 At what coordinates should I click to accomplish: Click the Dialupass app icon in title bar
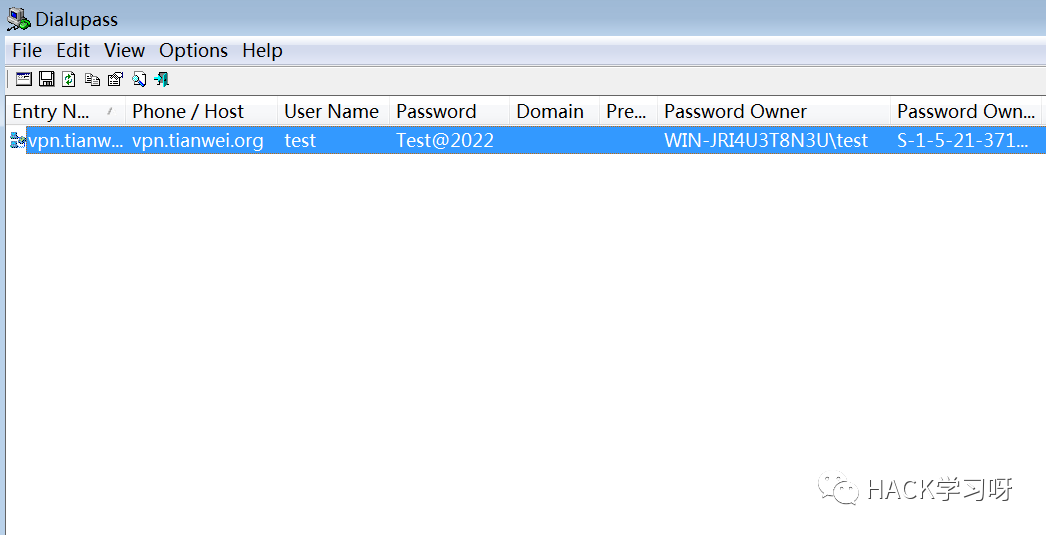(18, 19)
